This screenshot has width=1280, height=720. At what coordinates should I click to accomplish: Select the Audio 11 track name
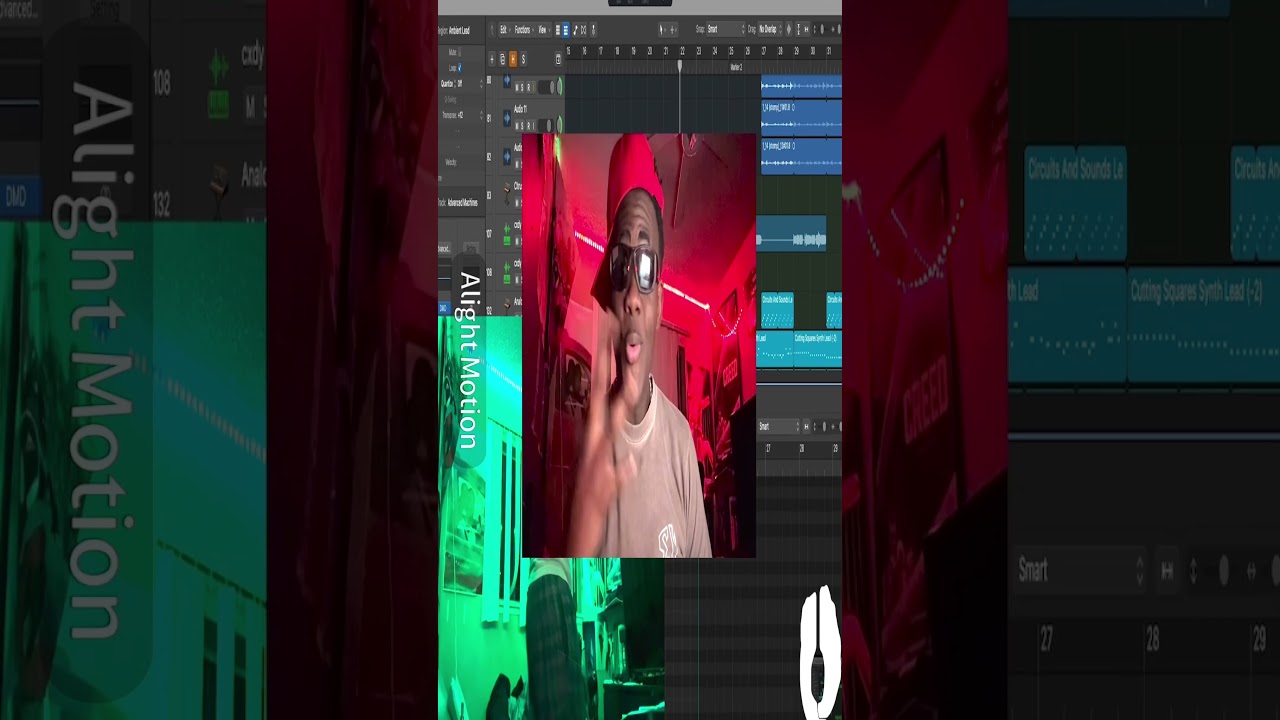[520, 109]
